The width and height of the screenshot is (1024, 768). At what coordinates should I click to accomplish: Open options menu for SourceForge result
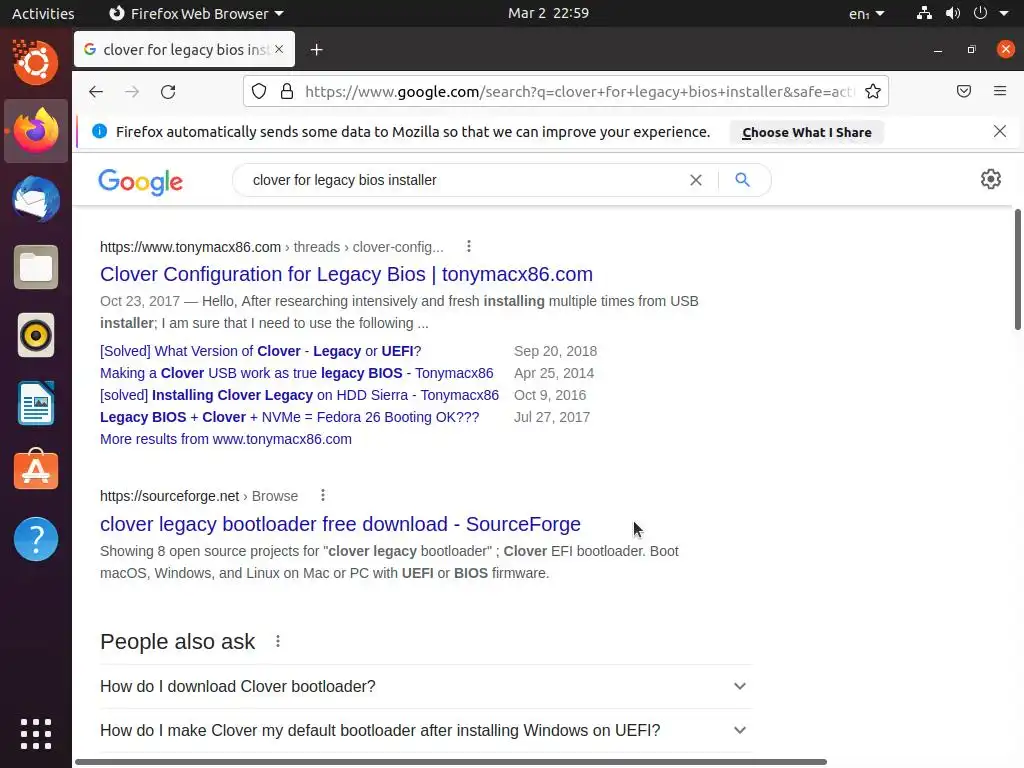[323, 496]
